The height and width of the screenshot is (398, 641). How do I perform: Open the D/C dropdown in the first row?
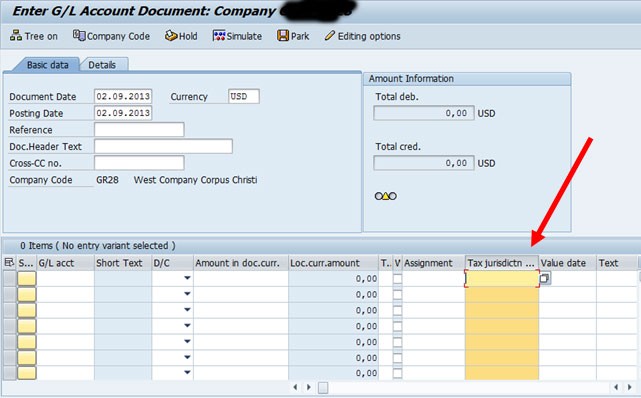(187, 278)
